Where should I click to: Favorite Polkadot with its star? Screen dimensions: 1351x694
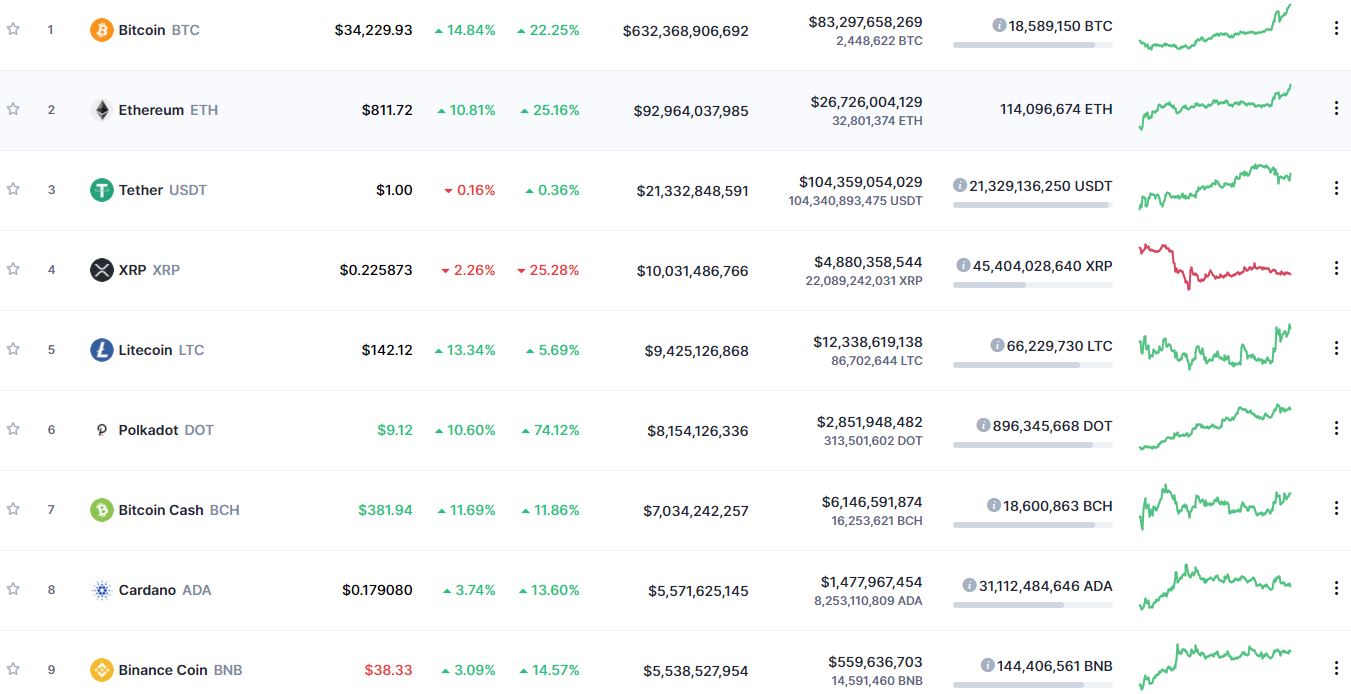(x=13, y=429)
